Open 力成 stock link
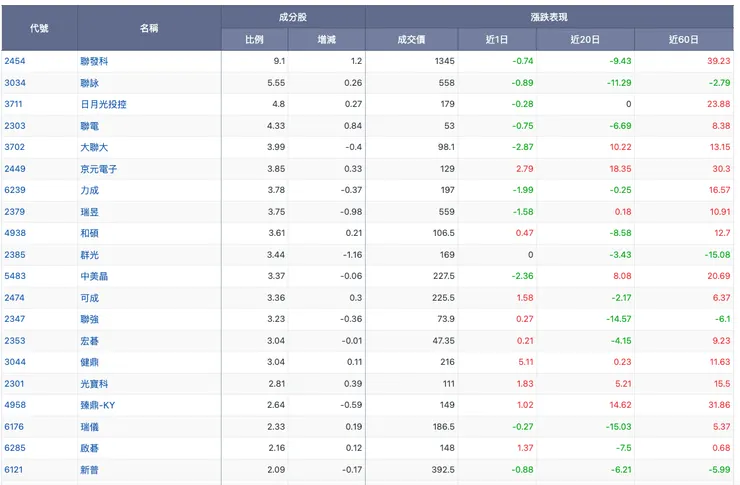 (x=89, y=190)
